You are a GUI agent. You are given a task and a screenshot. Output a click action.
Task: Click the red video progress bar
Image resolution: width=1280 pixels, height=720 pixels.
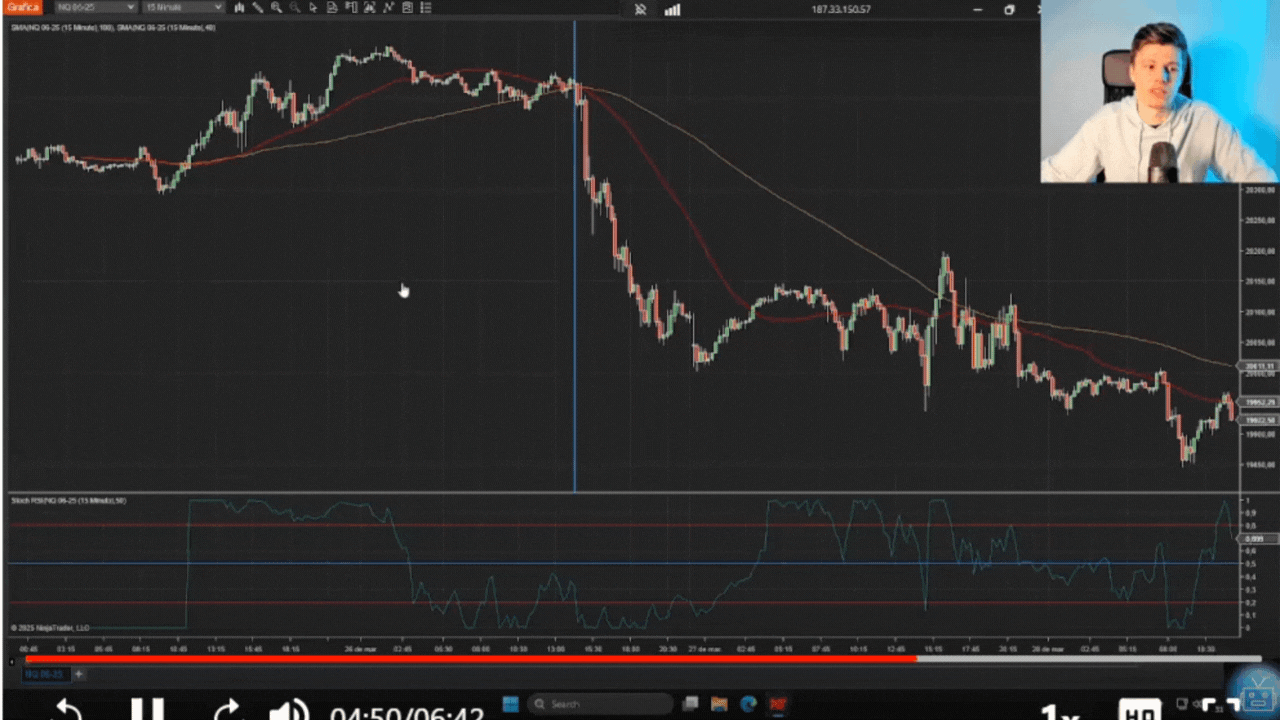tap(470, 659)
